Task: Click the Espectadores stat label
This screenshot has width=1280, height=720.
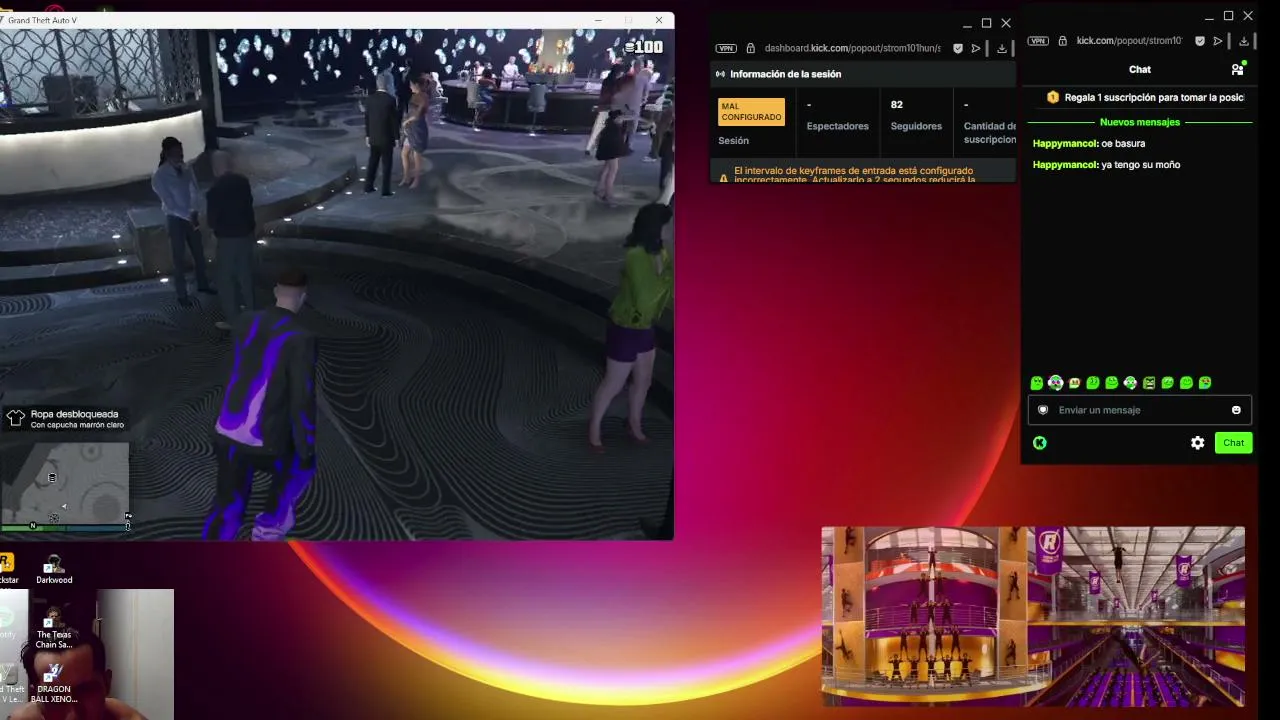Action: tap(837, 126)
